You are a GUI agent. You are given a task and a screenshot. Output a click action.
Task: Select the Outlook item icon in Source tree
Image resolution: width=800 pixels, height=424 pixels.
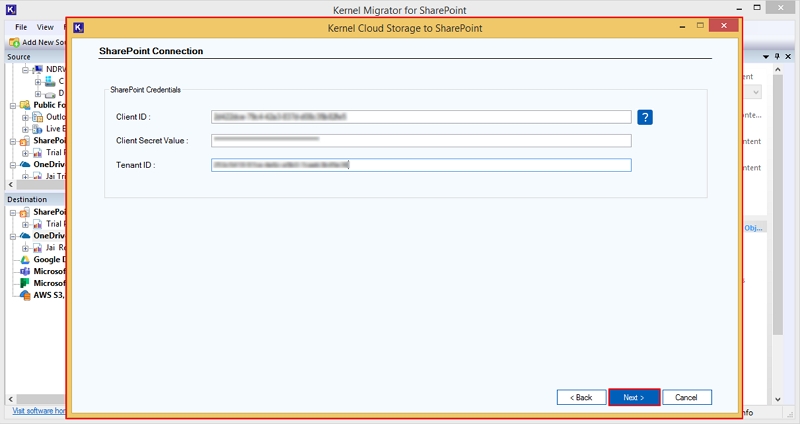coord(38,117)
